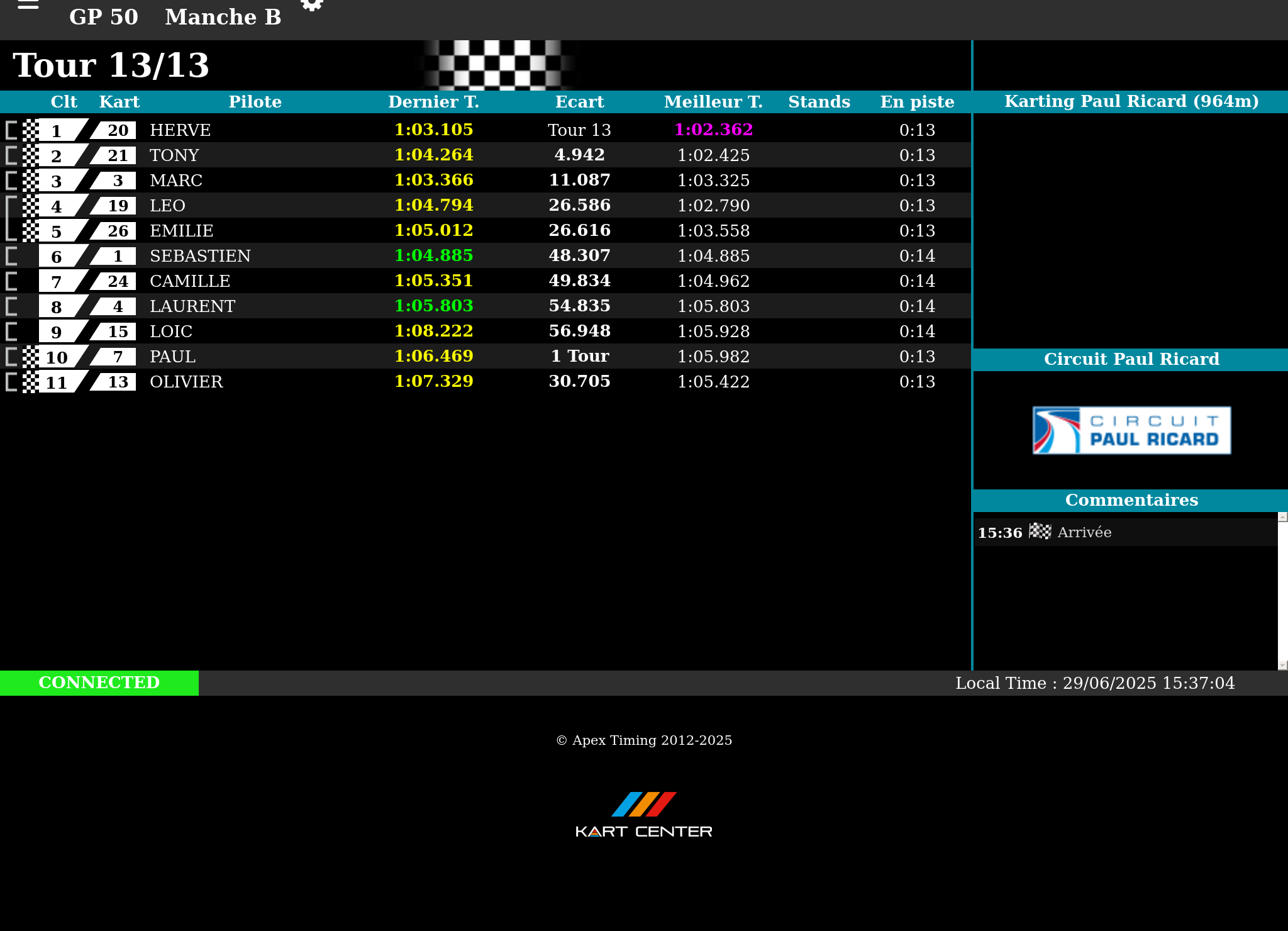
Task: Open the hamburger menu
Action: pos(28,5)
